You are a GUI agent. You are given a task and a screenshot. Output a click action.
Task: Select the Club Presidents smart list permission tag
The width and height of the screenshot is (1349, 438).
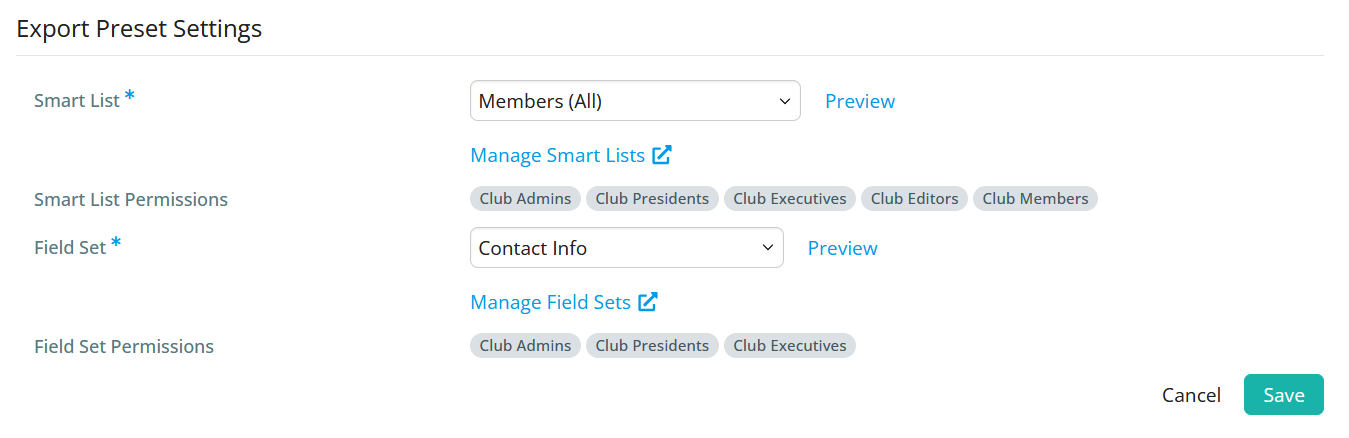click(x=652, y=199)
